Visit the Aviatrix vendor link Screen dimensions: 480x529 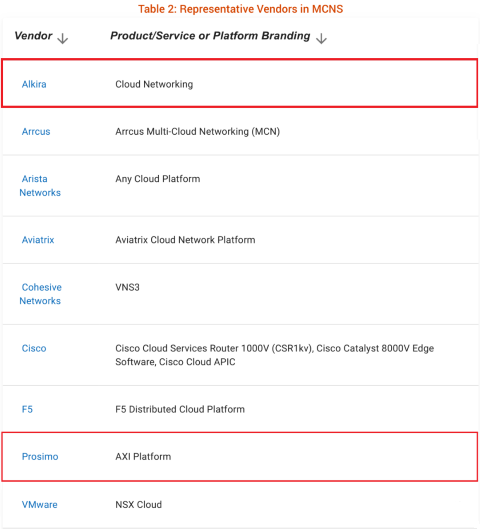(x=38, y=240)
